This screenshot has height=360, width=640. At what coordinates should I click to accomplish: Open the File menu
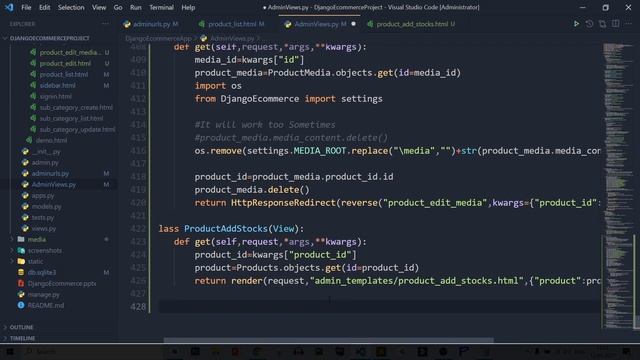pyautogui.click(x=26, y=7)
